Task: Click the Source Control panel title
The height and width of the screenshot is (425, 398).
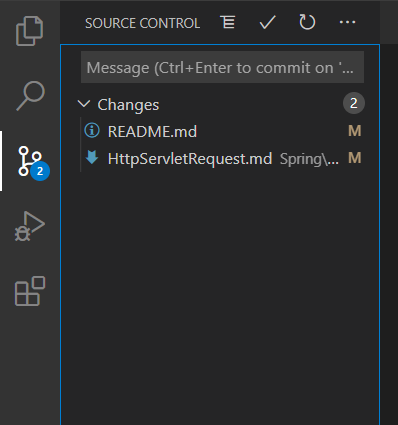Action: coord(142,23)
